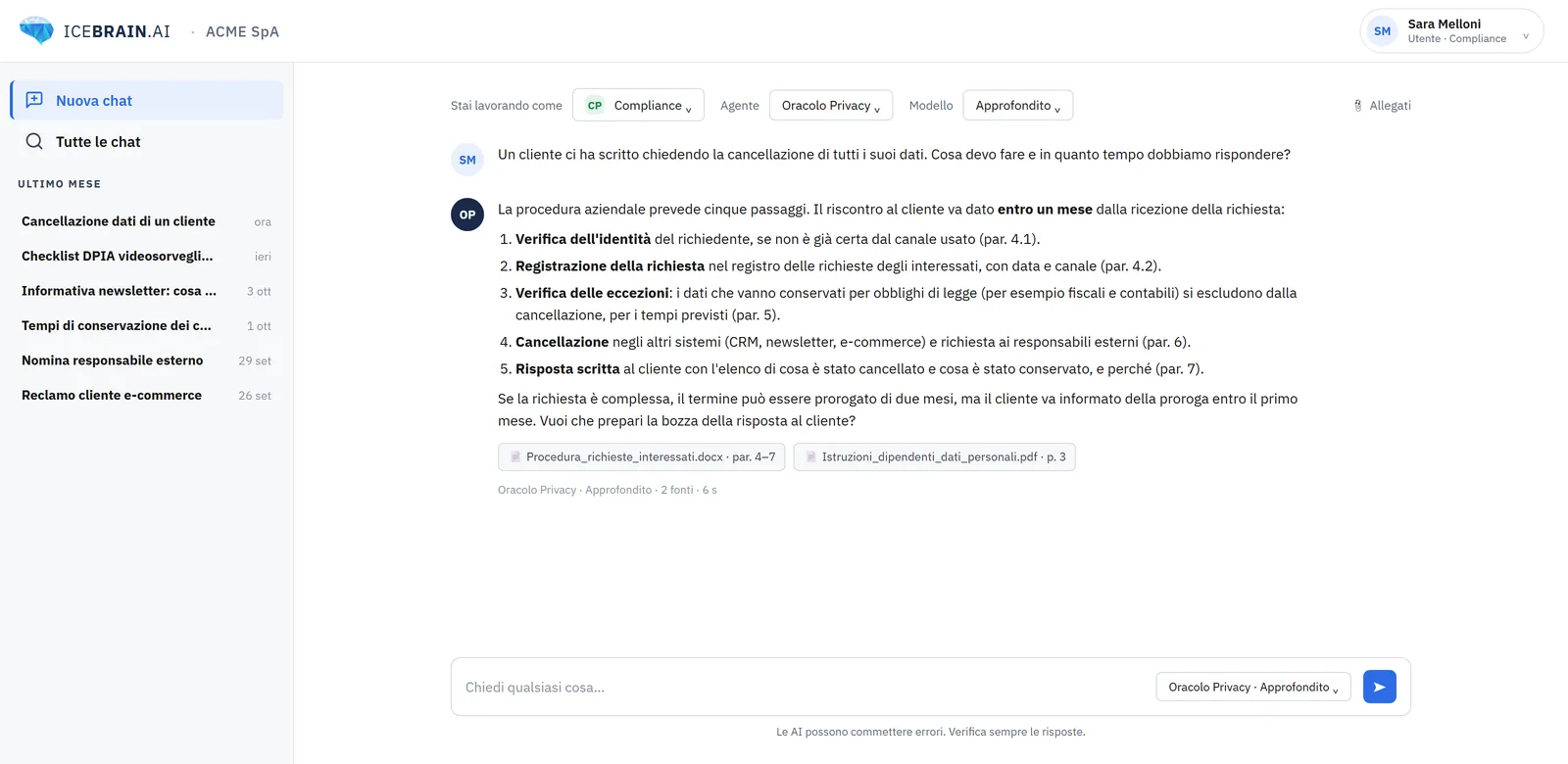Image resolution: width=1568 pixels, height=764 pixels.
Task: Focus the Chiedi qualsiasi cosa input field
Action: [x=804, y=687]
